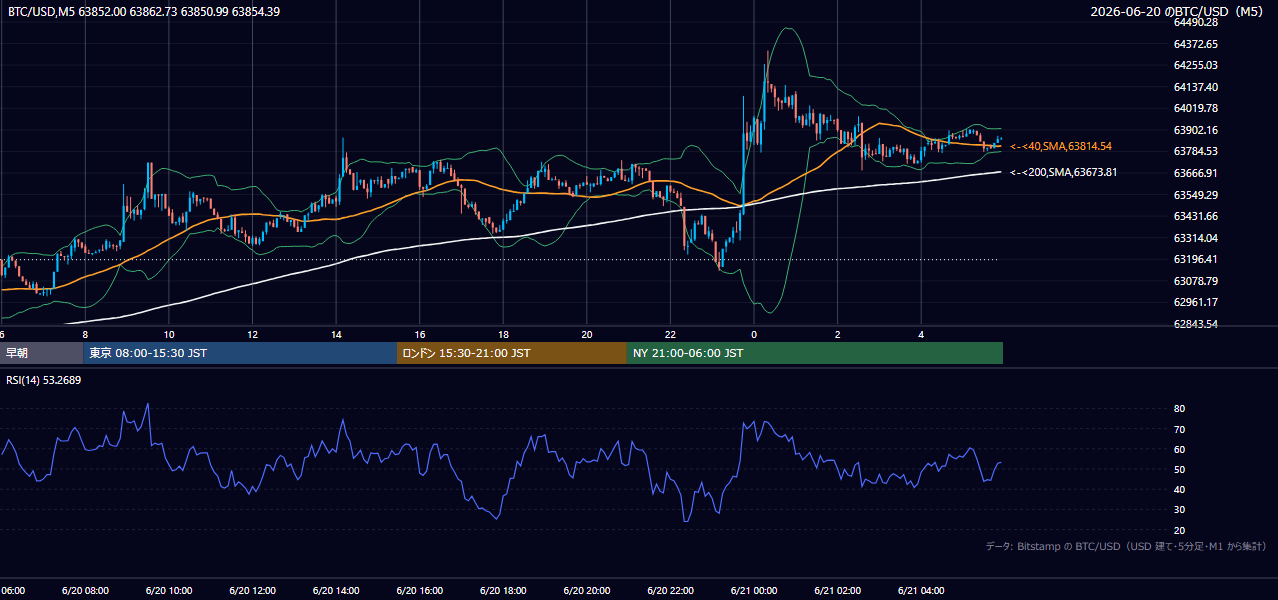Click price axis value 63549.29
The width and height of the screenshot is (1278, 600).
pos(1196,195)
